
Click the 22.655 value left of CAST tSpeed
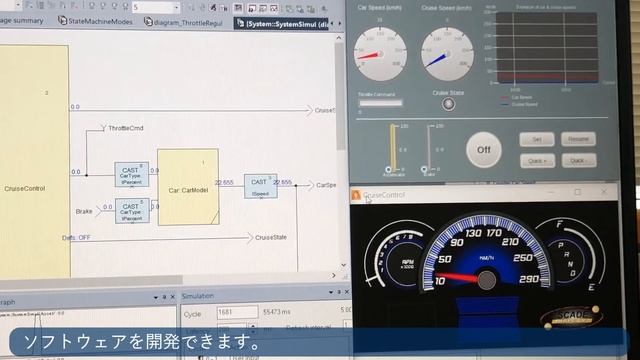pyautogui.click(x=224, y=182)
